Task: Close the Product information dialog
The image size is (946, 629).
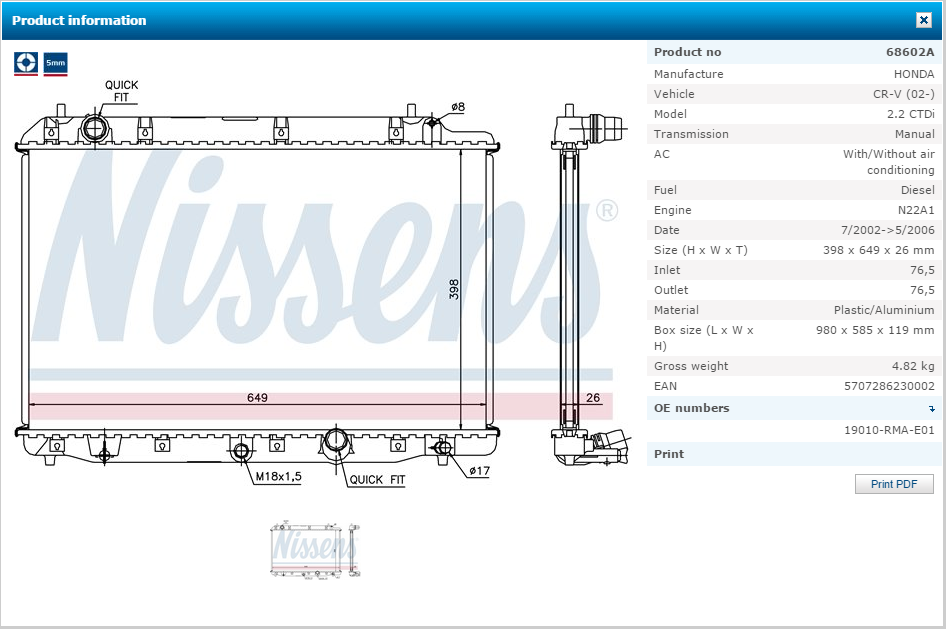Action: coord(924,21)
